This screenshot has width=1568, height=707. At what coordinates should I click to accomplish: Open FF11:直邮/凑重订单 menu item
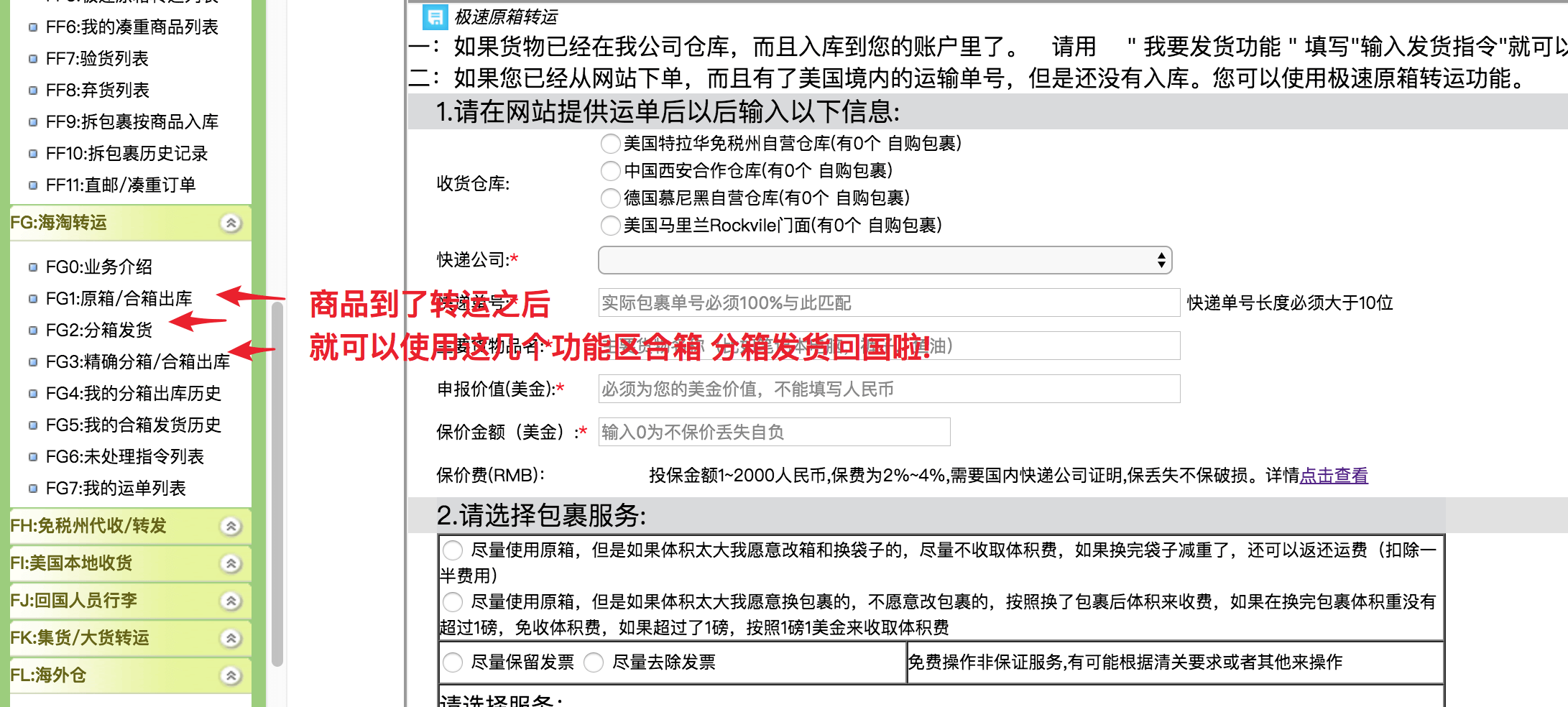(x=121, y=185)
